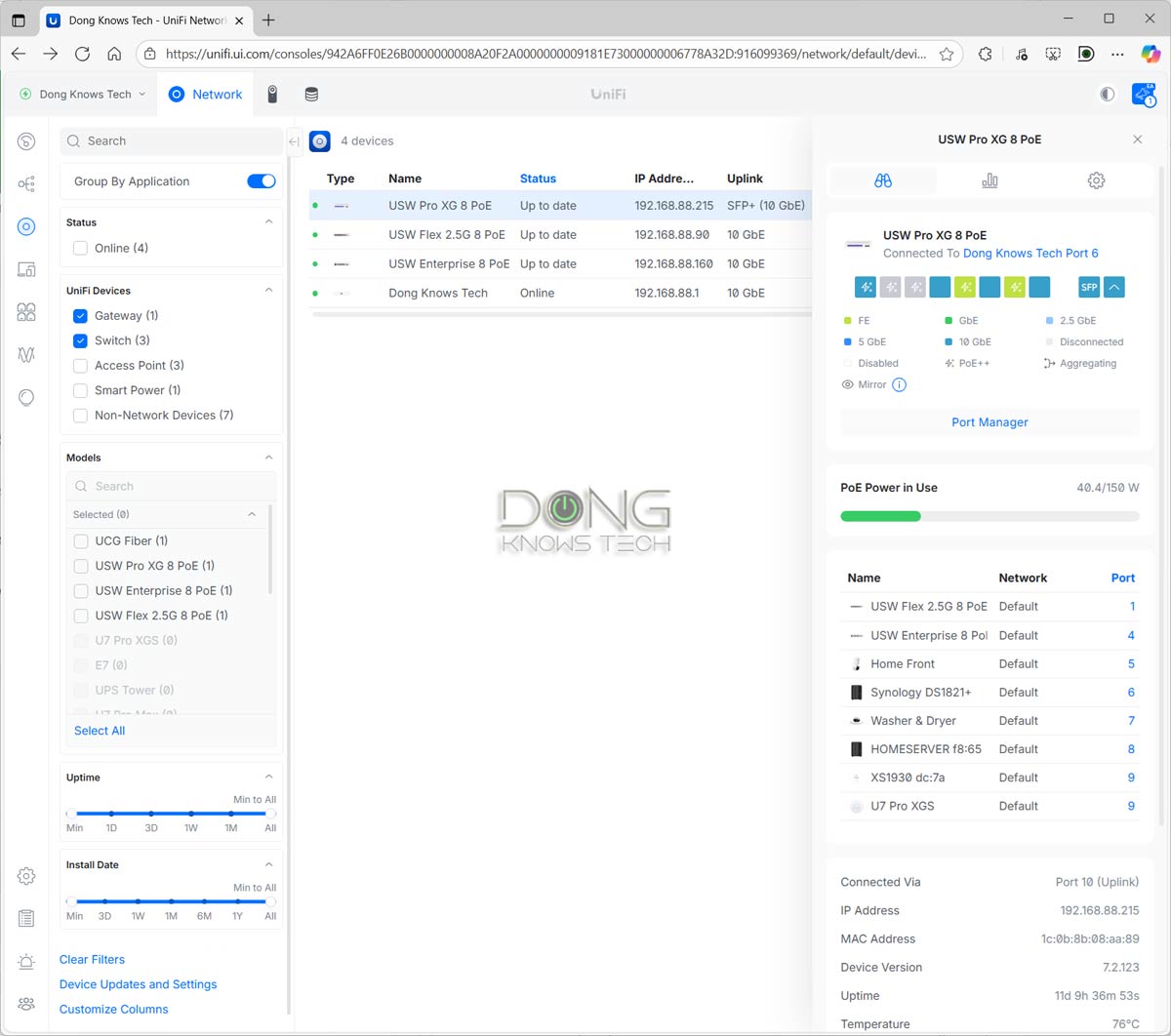Collapse the Uptime filter section
This screenshot has width=1171, height=1036.
(268, 777)
